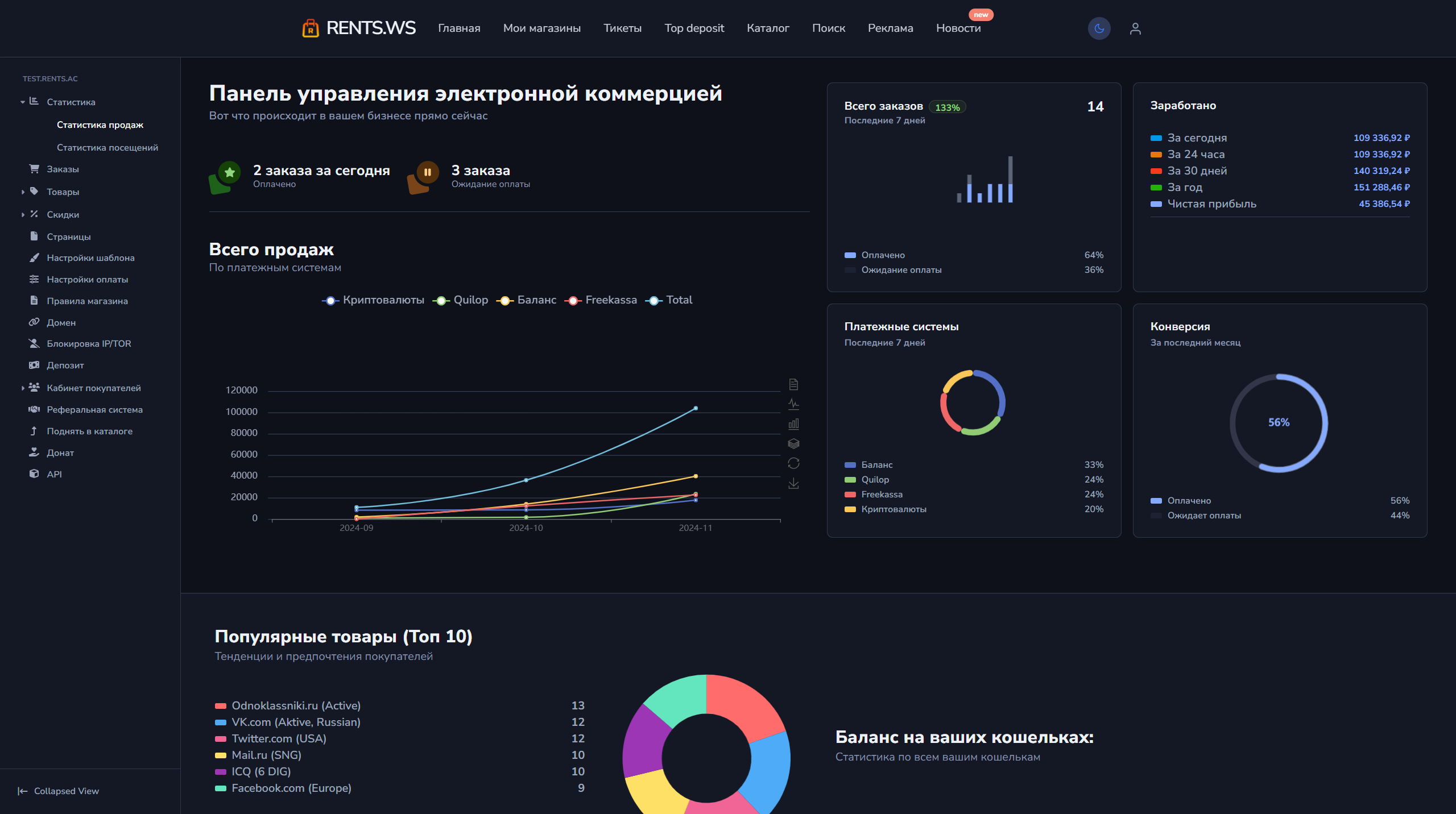The image size is (1456, 814).
Task: Click the Статистика chart icon
Action: click(34, 101)
